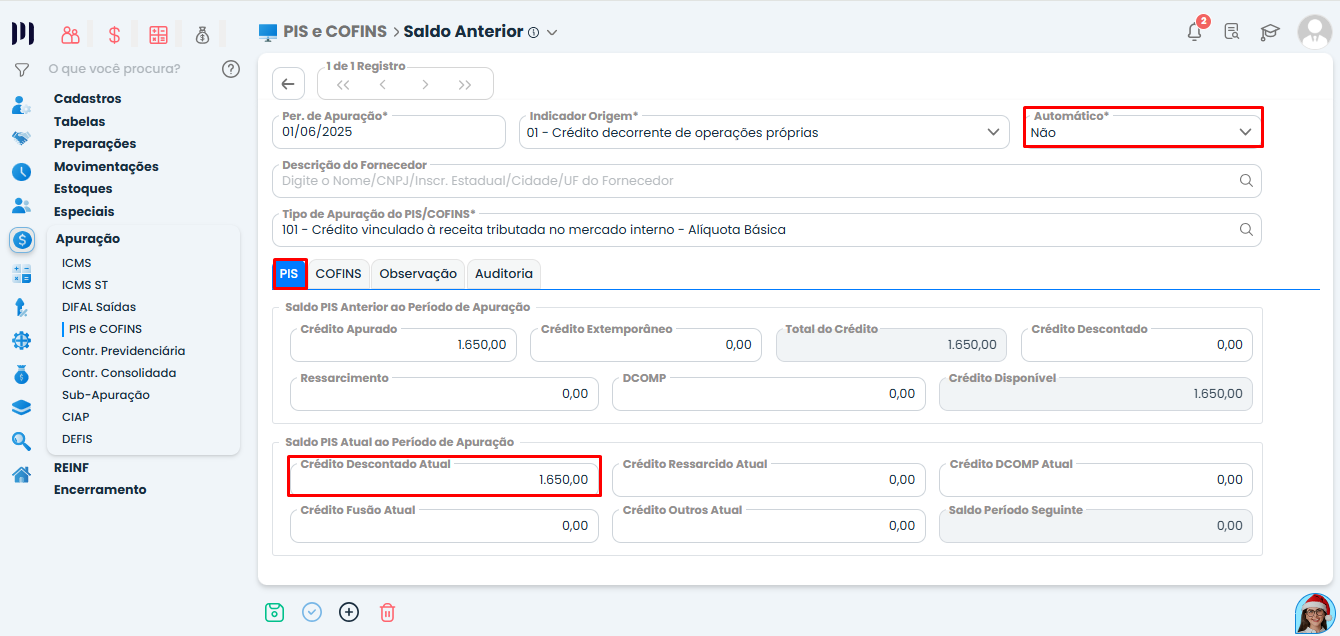
Task: Open the Automático dropdown
Action: [1142, 132]
